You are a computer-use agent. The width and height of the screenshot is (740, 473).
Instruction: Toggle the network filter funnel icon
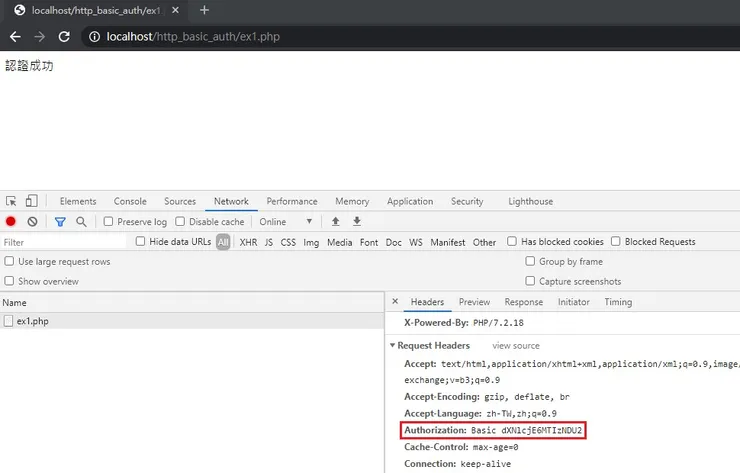pos(60,222)
